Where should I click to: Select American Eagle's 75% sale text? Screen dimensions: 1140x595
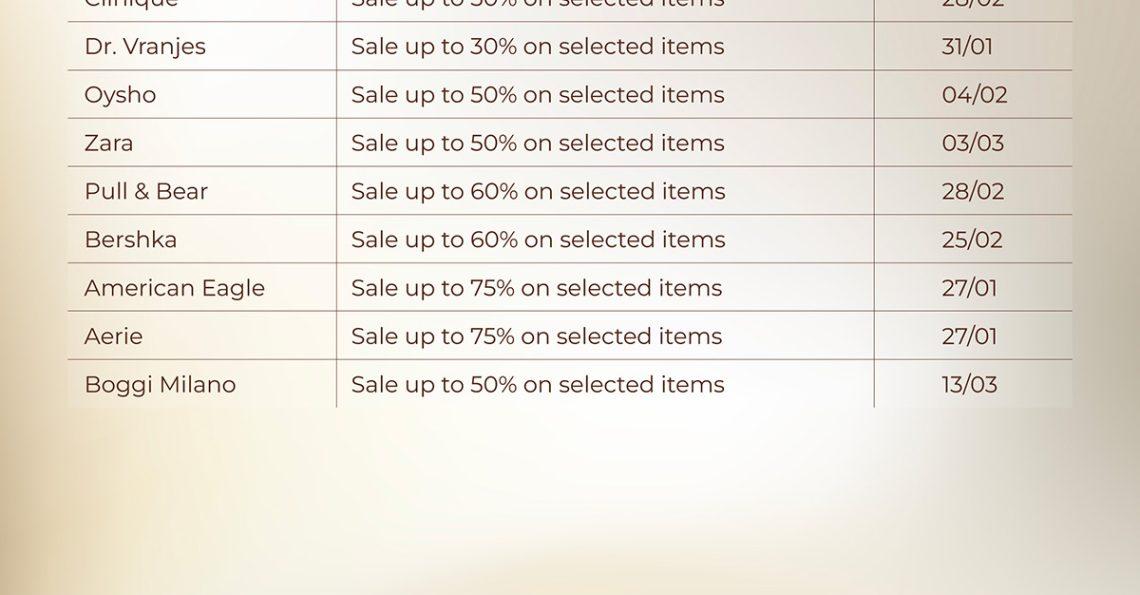(x=536, y=288)
